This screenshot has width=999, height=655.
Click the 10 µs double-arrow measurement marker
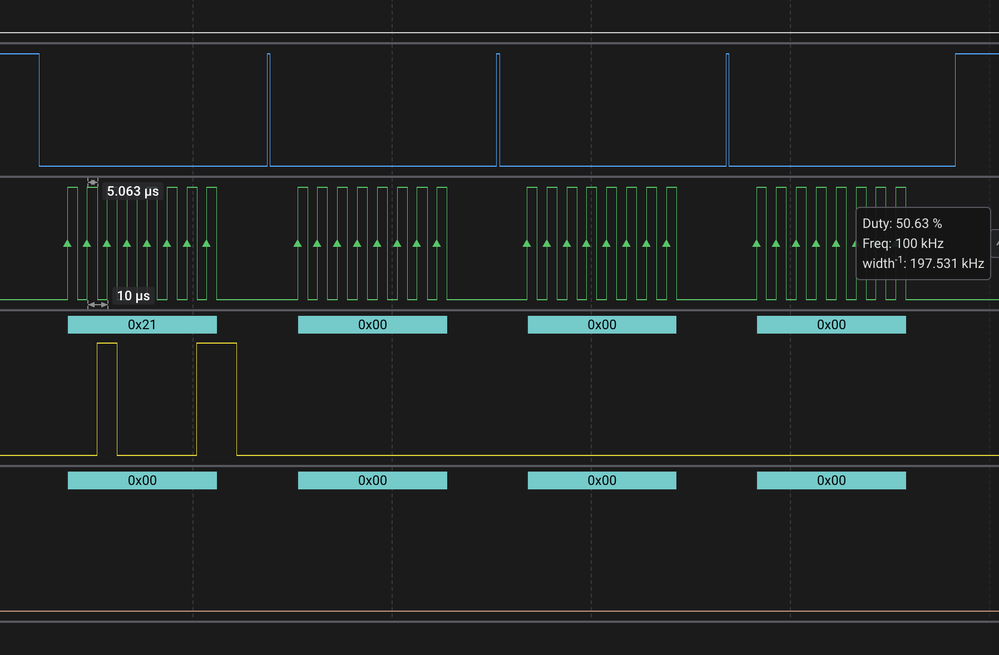click(97, 305)
